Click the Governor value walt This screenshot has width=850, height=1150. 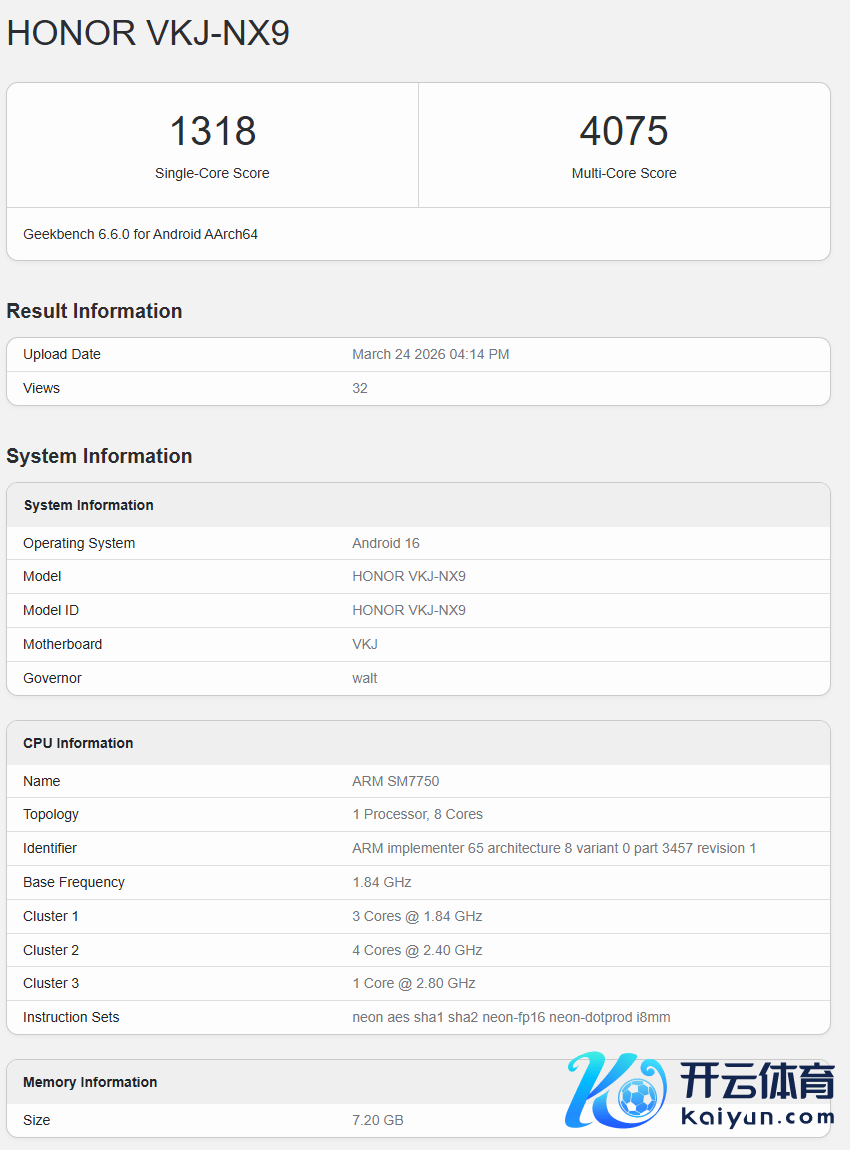(365, 678)
